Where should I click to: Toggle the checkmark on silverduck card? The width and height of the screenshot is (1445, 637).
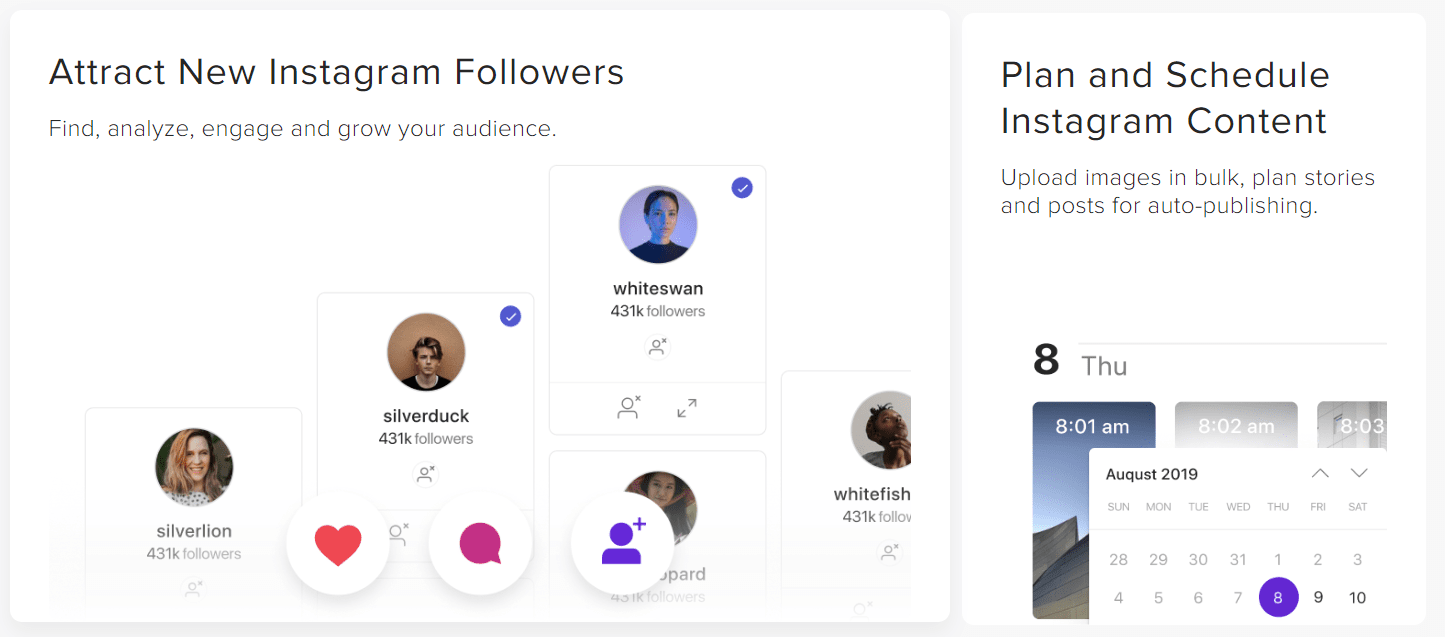510,316
